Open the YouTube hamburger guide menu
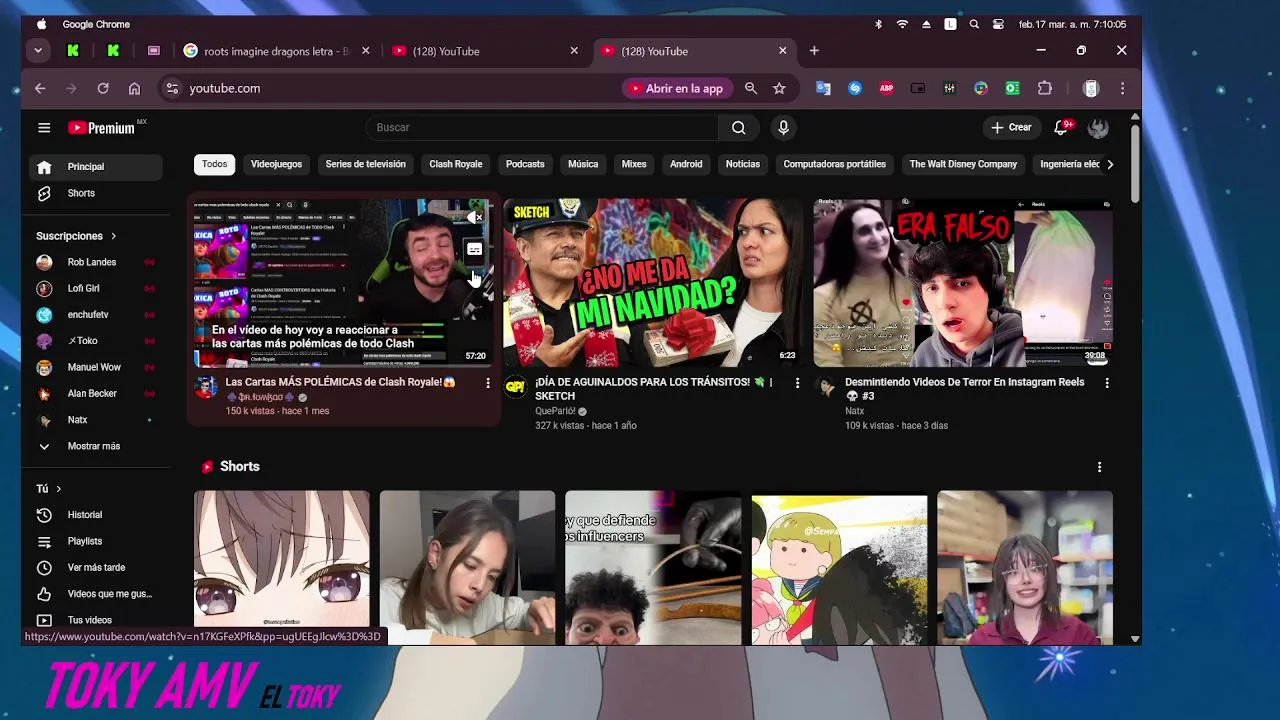Screen dimensions: 1280x720 [x=44, y=127]
